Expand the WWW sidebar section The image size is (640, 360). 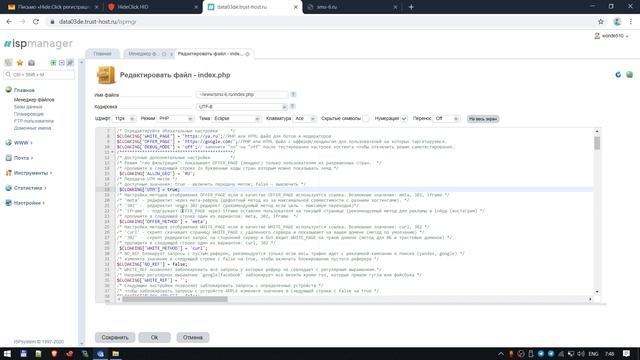(23, 143)
